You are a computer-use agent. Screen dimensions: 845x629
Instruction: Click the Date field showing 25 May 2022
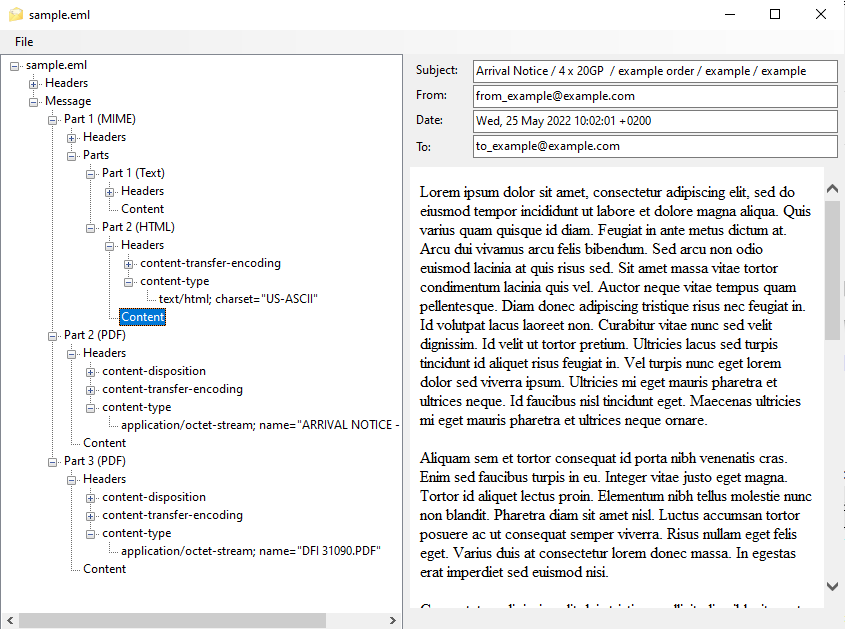655,120
